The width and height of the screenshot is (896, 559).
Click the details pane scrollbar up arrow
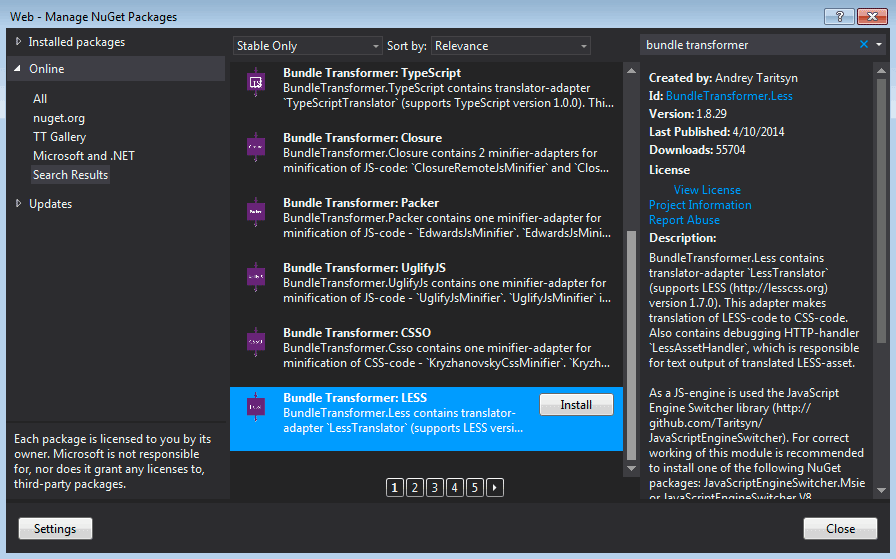[881, 71]
